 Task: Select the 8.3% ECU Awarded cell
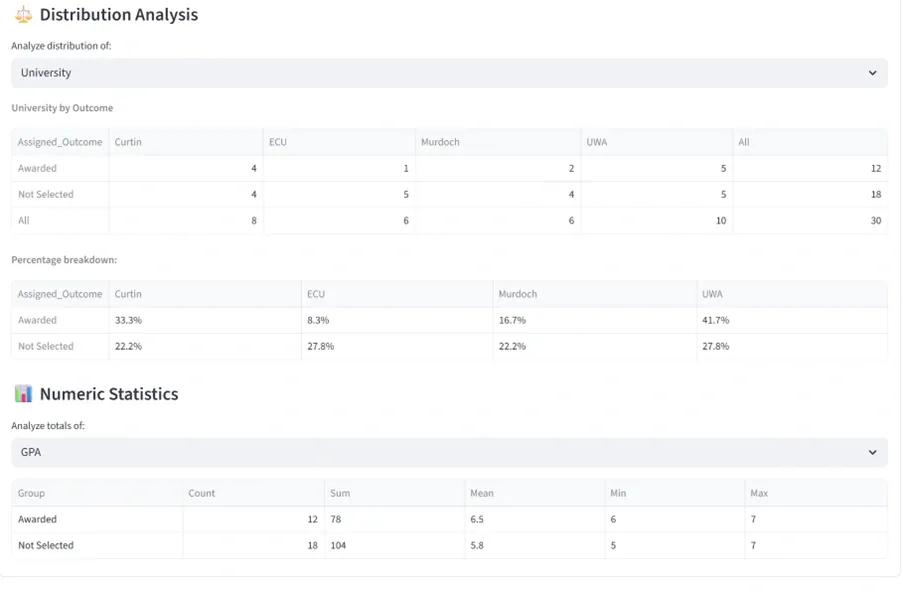(x=318, y=320)
